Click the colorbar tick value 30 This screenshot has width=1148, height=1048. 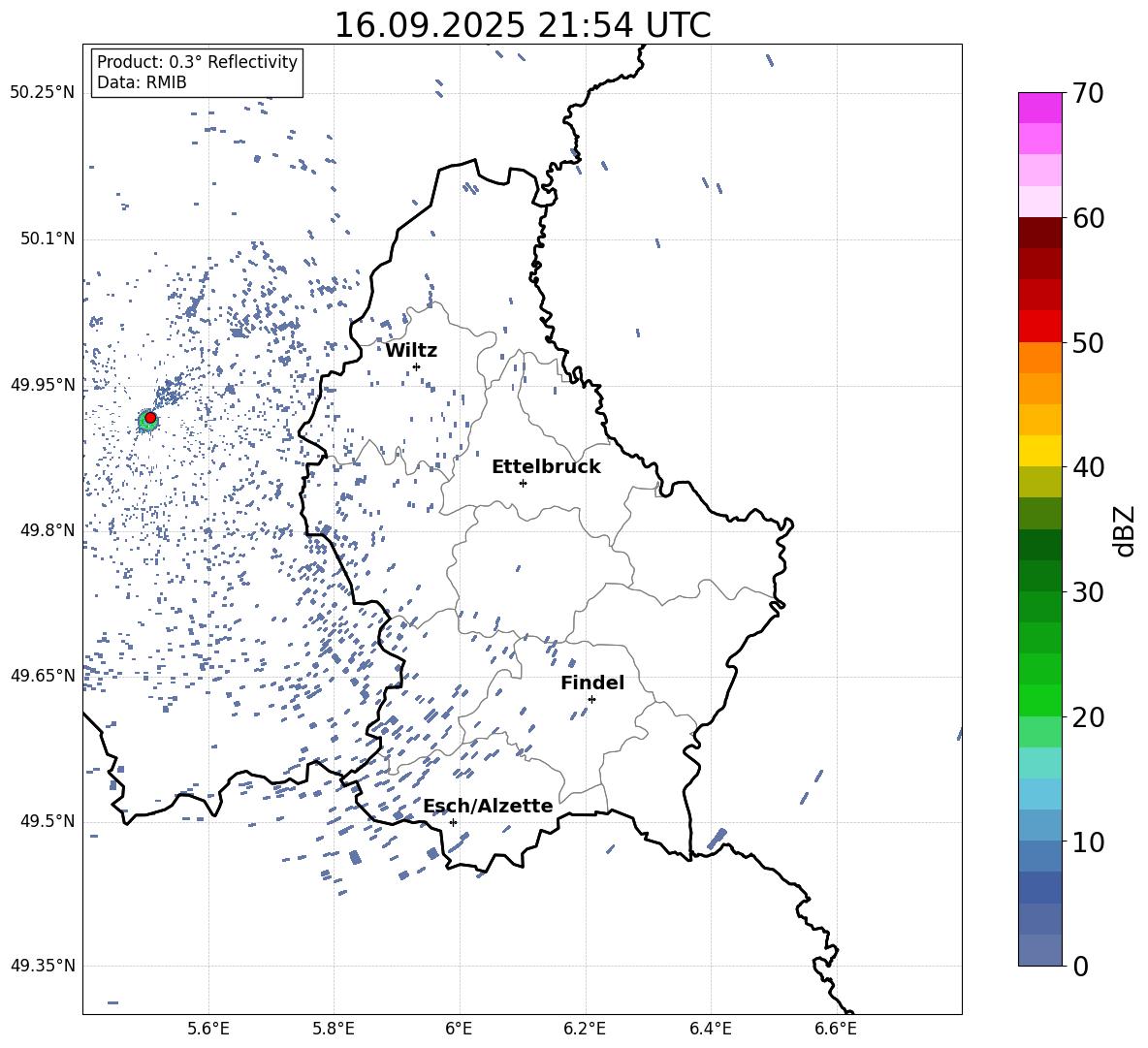coord(1087,592)
